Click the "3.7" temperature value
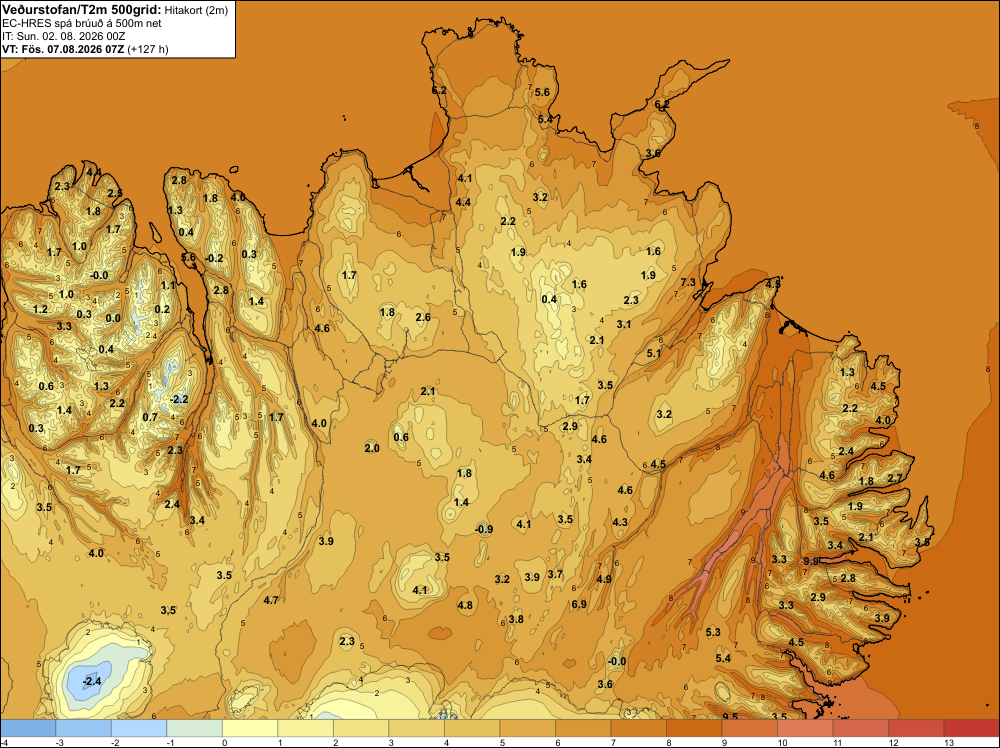The height and width of the screenshot is (748, 1000). click(x=555, y=575)
